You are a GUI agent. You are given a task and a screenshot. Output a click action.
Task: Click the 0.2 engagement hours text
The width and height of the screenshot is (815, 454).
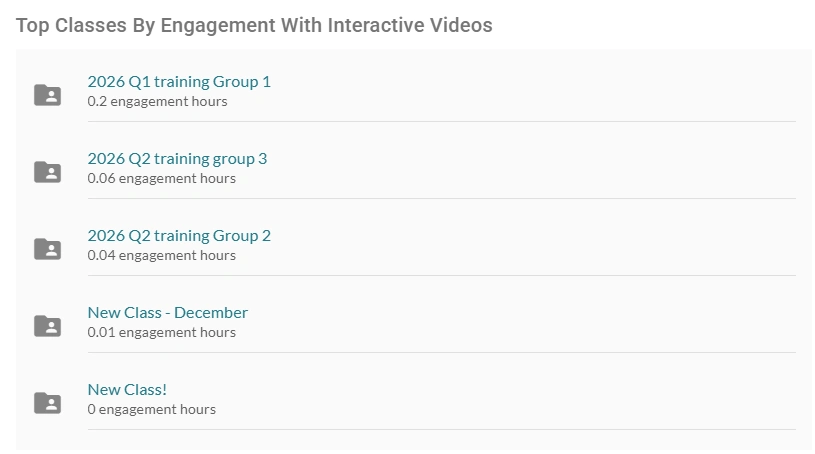[x=157, y=101]
